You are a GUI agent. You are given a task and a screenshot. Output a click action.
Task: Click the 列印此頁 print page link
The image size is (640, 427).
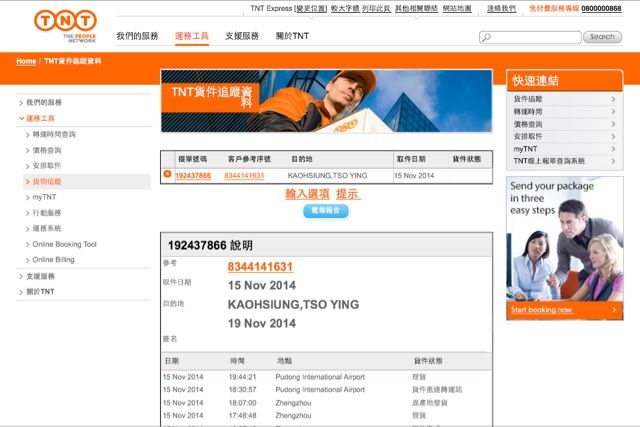[x=376, y=9]
